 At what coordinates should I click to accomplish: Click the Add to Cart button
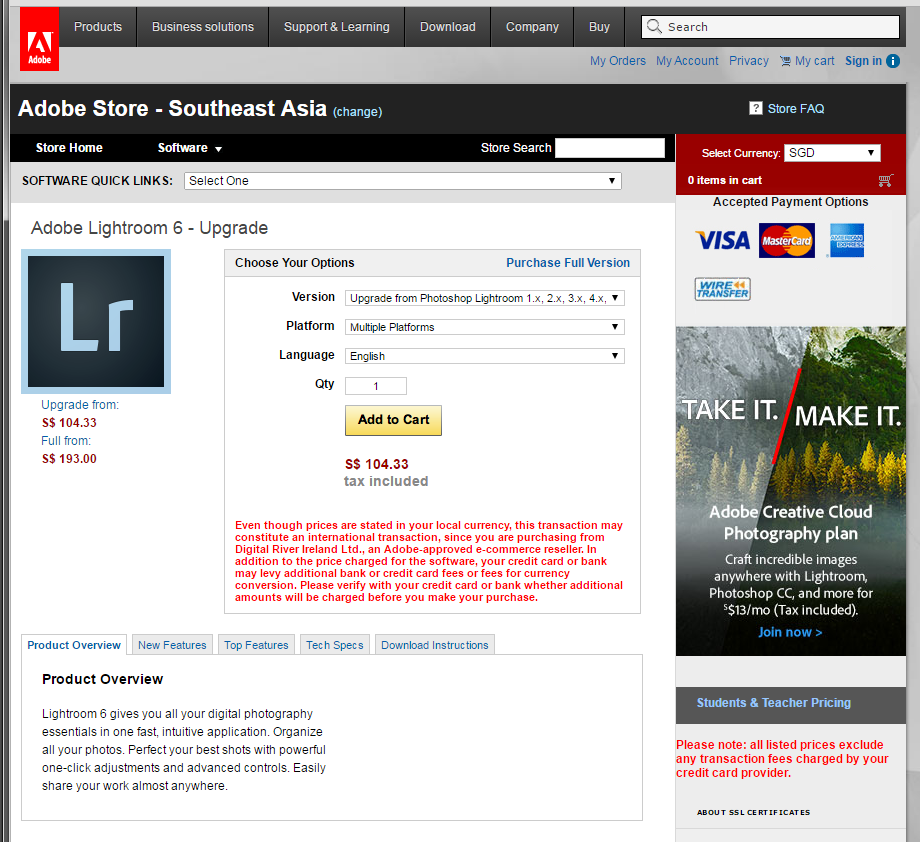point(393,420)
